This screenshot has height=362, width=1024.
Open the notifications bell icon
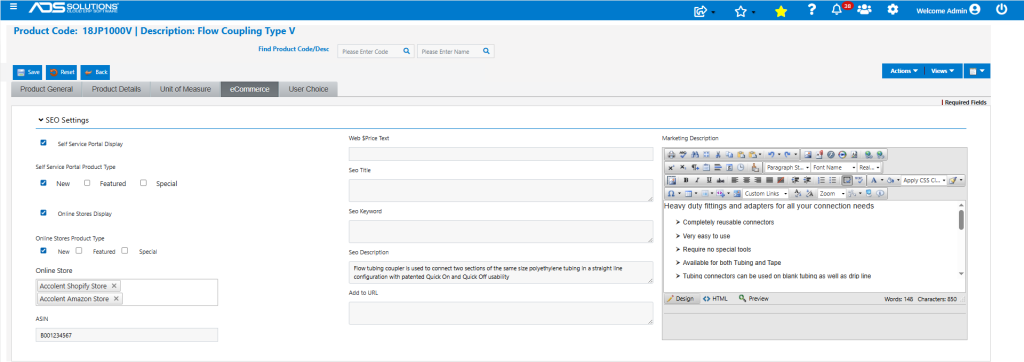837,10
